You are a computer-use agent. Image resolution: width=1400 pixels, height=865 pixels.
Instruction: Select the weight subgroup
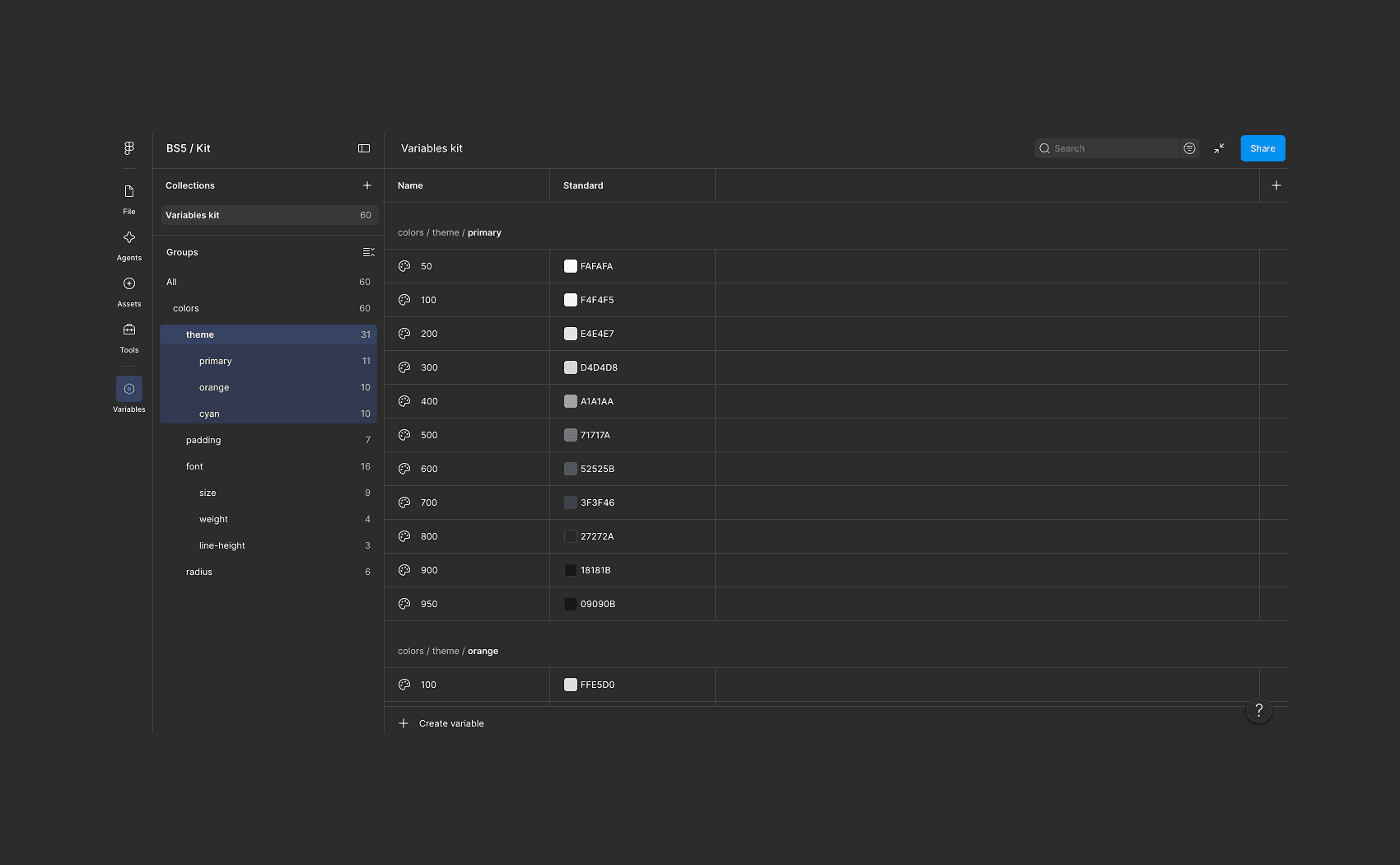(268, 519)
